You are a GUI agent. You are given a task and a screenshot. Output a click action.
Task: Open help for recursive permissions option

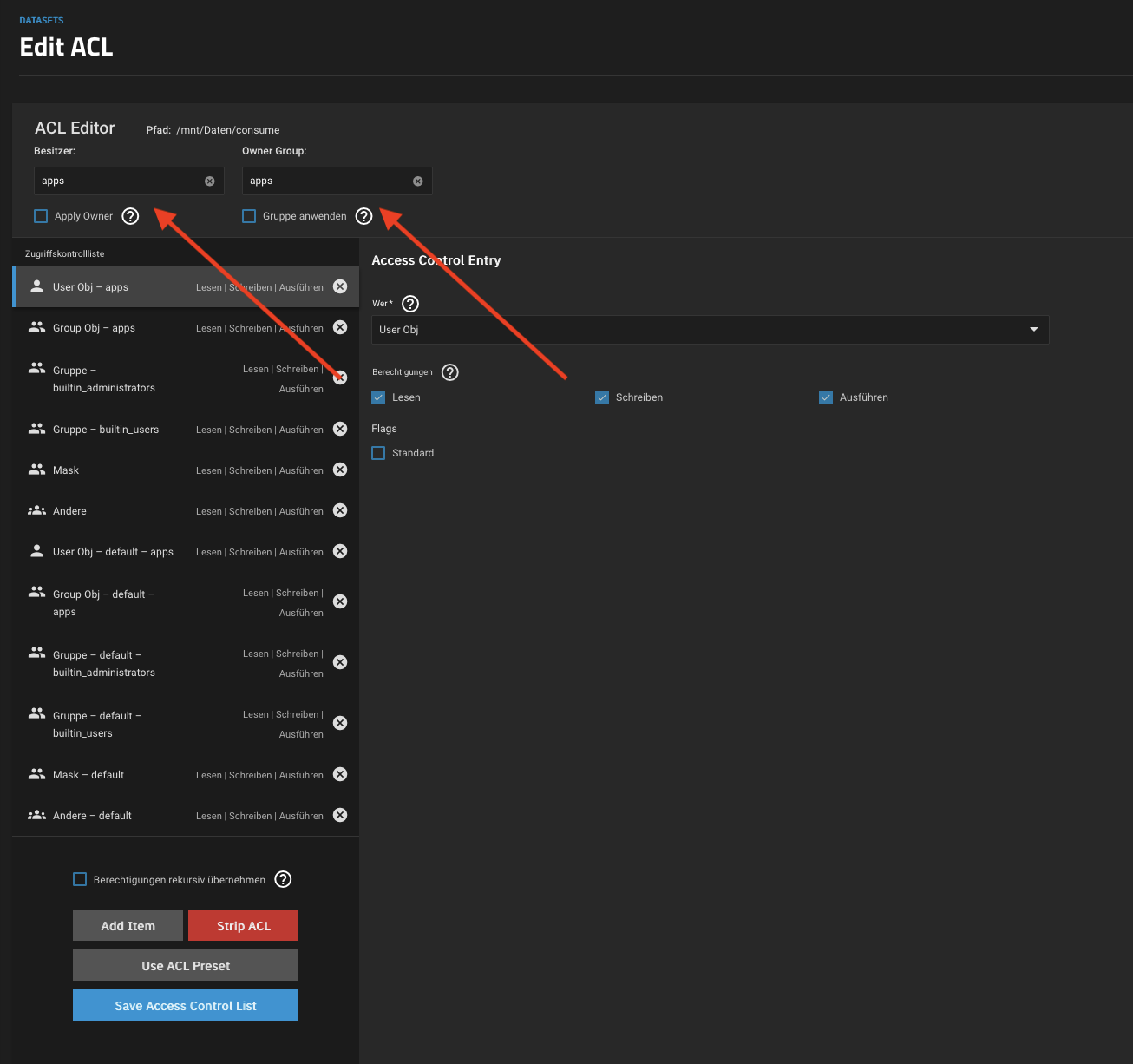click(283, 879)
